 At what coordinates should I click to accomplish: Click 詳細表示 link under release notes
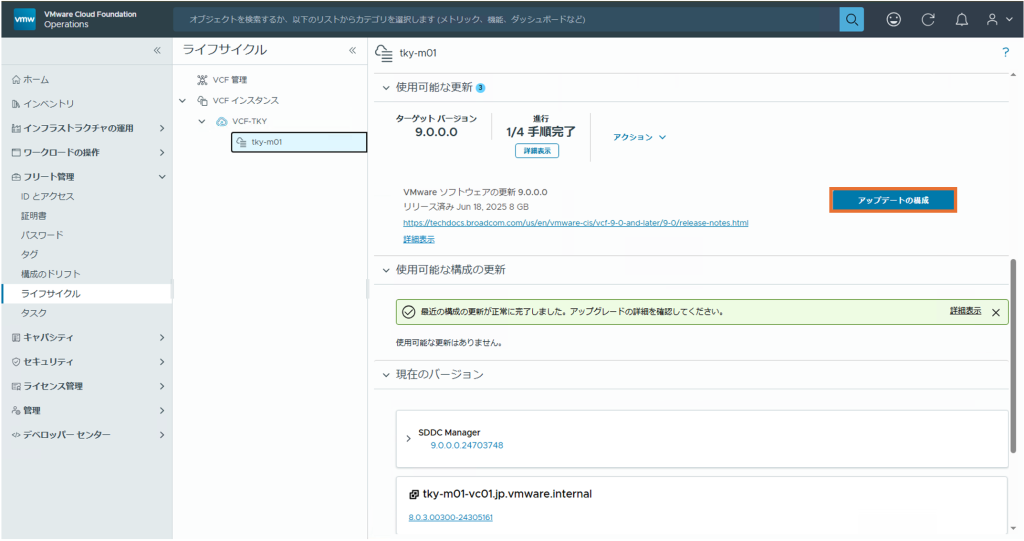419,240
